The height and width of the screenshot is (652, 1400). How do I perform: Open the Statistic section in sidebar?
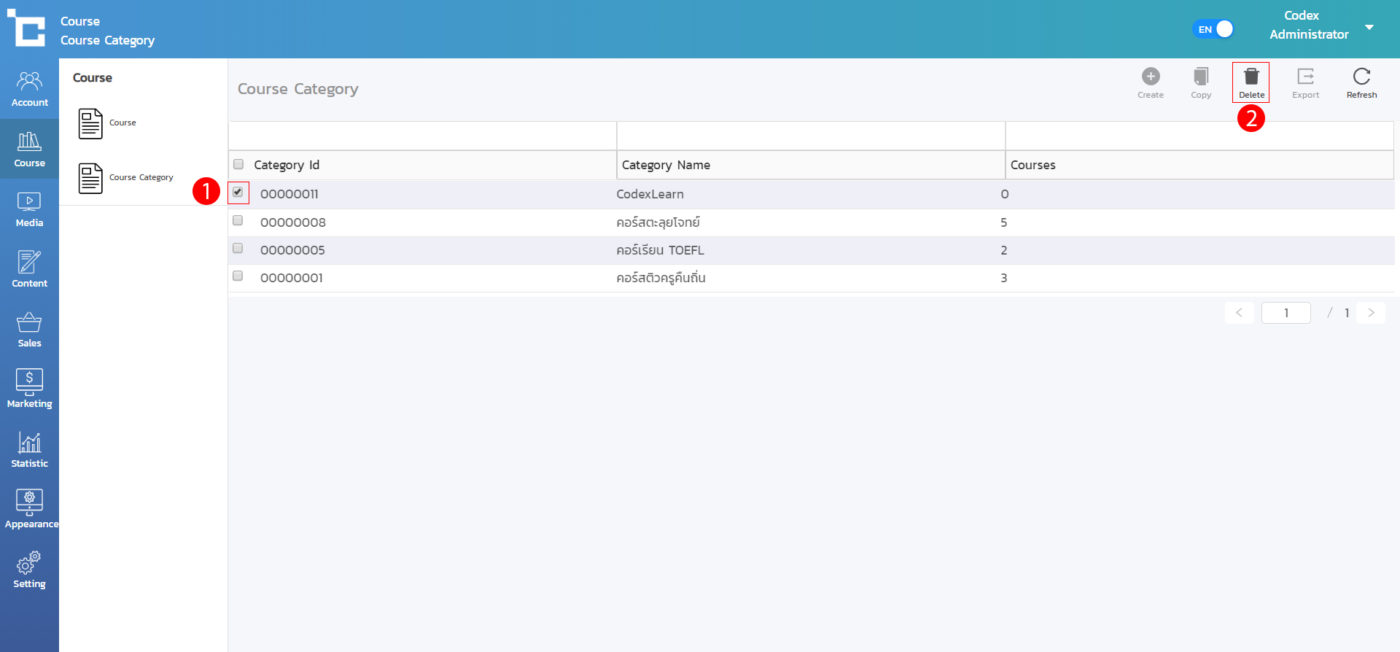[x=29, y=450]
